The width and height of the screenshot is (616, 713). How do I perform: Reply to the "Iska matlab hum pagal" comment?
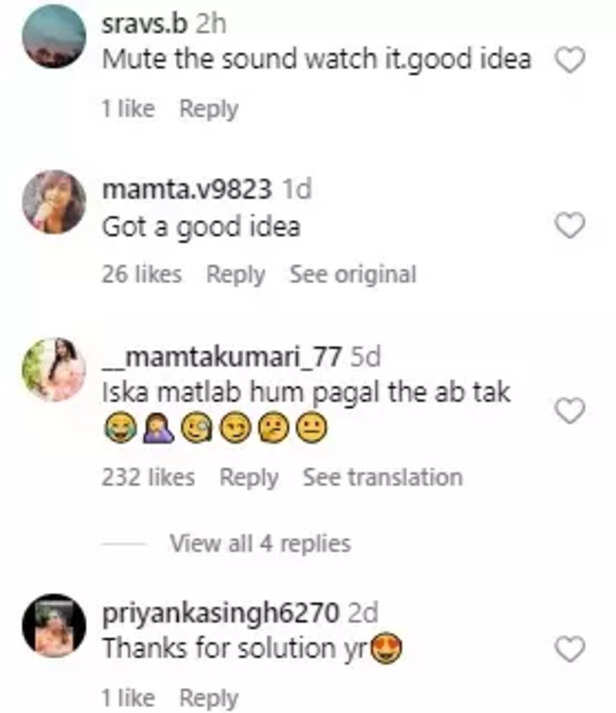(x=249, y=478)
